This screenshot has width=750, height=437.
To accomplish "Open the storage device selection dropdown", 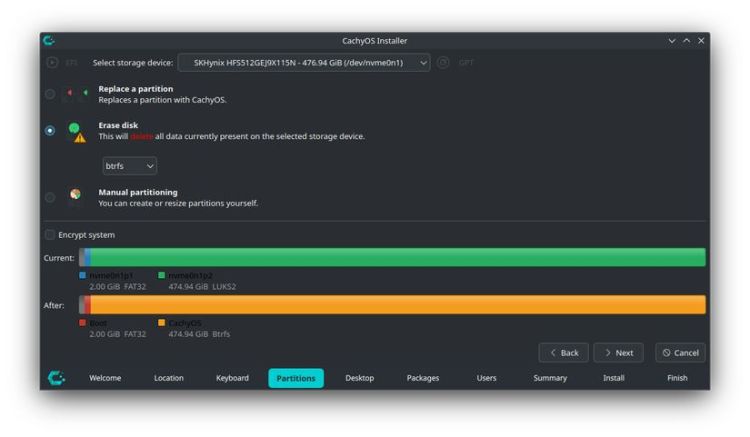I will point(304,62).
